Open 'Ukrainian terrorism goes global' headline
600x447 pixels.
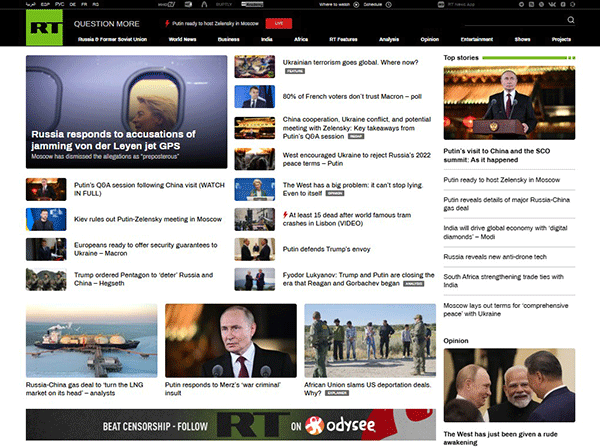click(350, 62)
